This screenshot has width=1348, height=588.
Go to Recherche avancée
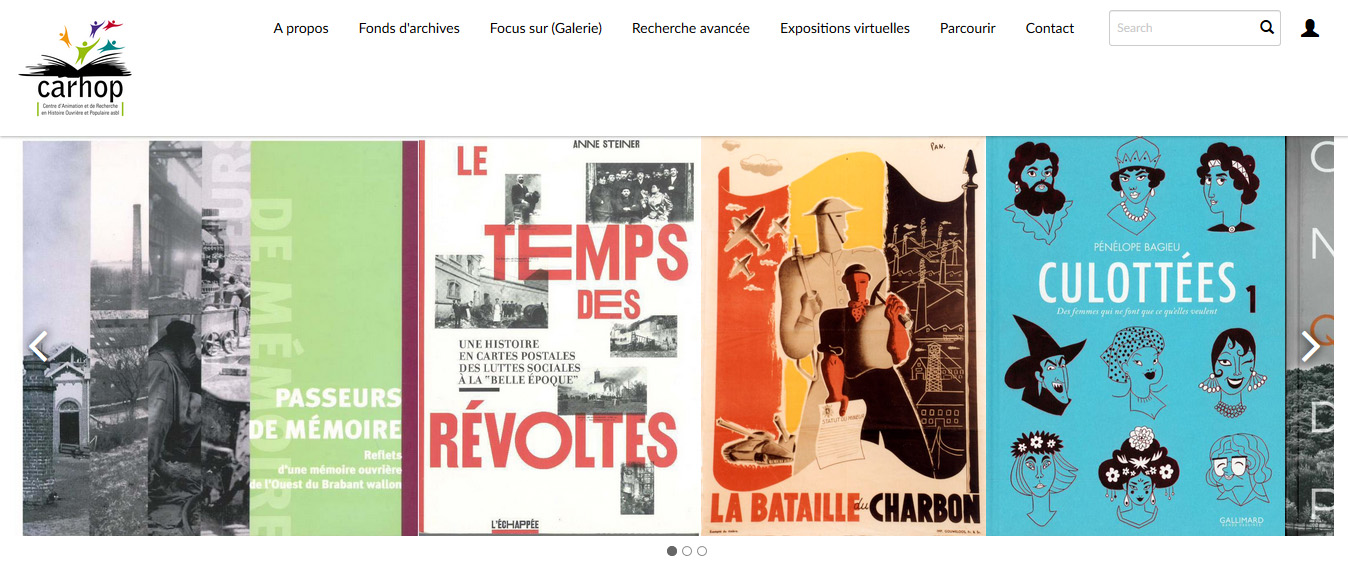[x=691, y=28]
